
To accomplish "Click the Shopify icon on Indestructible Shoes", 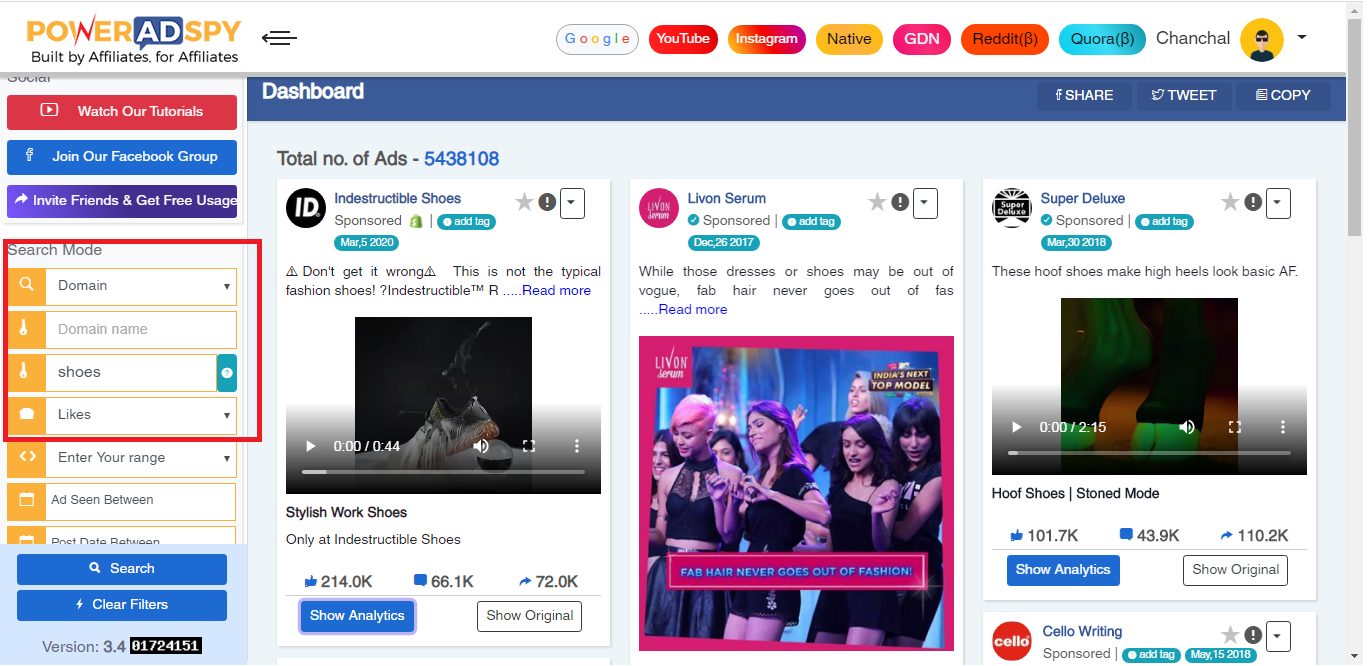I will click(416, 221).
